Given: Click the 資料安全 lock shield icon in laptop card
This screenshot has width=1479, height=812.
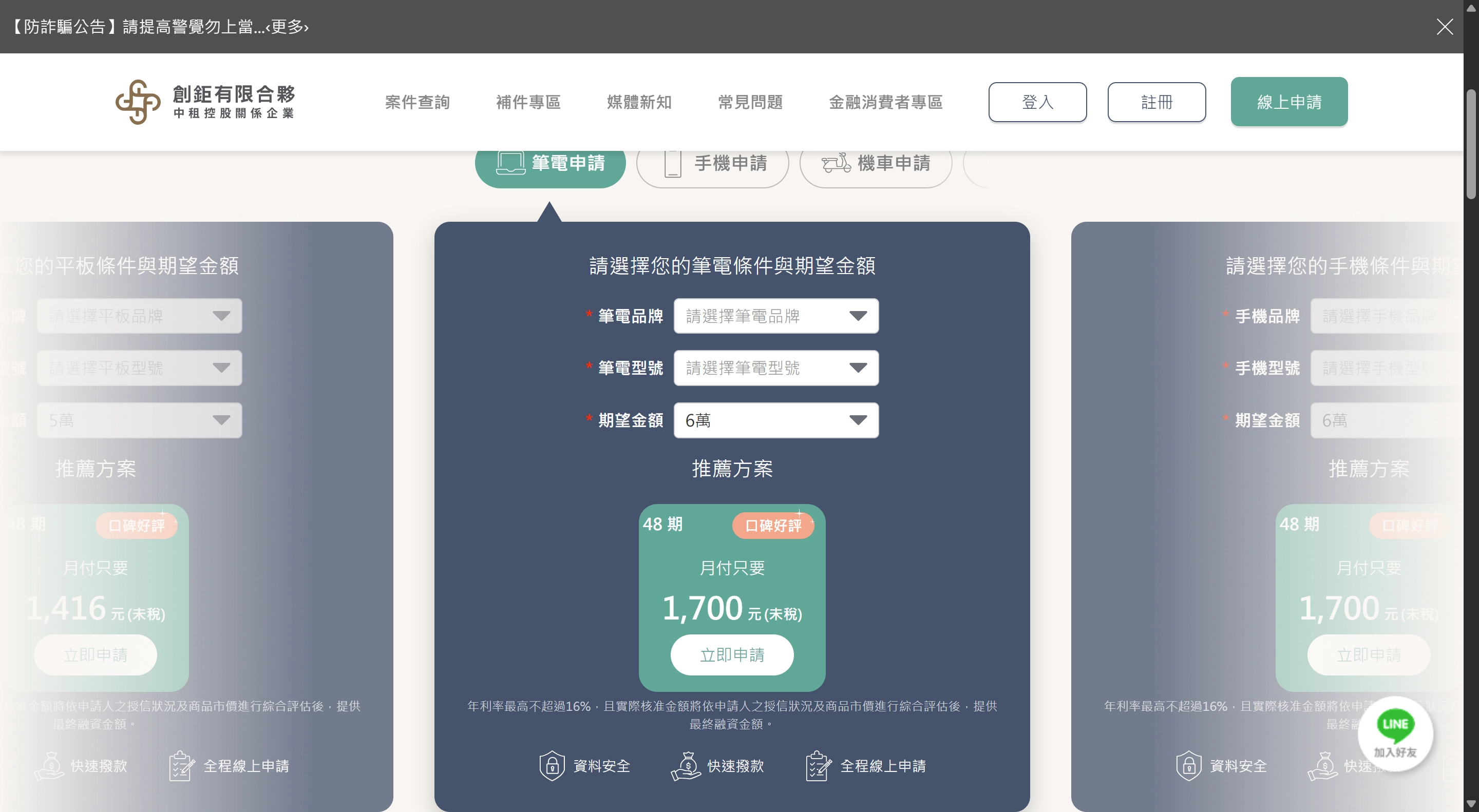Looking at the screenshot, I should (552, 765).
